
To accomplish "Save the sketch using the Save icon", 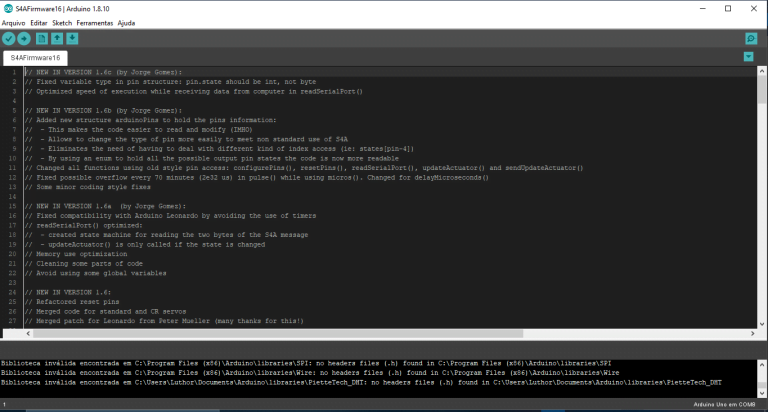I will click(x=72, y=38).
